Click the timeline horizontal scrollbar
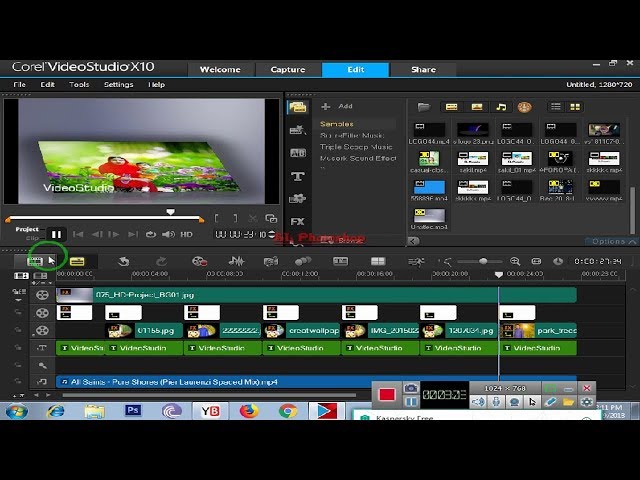The width and height of the screenshot is (640, 480). 209,395
